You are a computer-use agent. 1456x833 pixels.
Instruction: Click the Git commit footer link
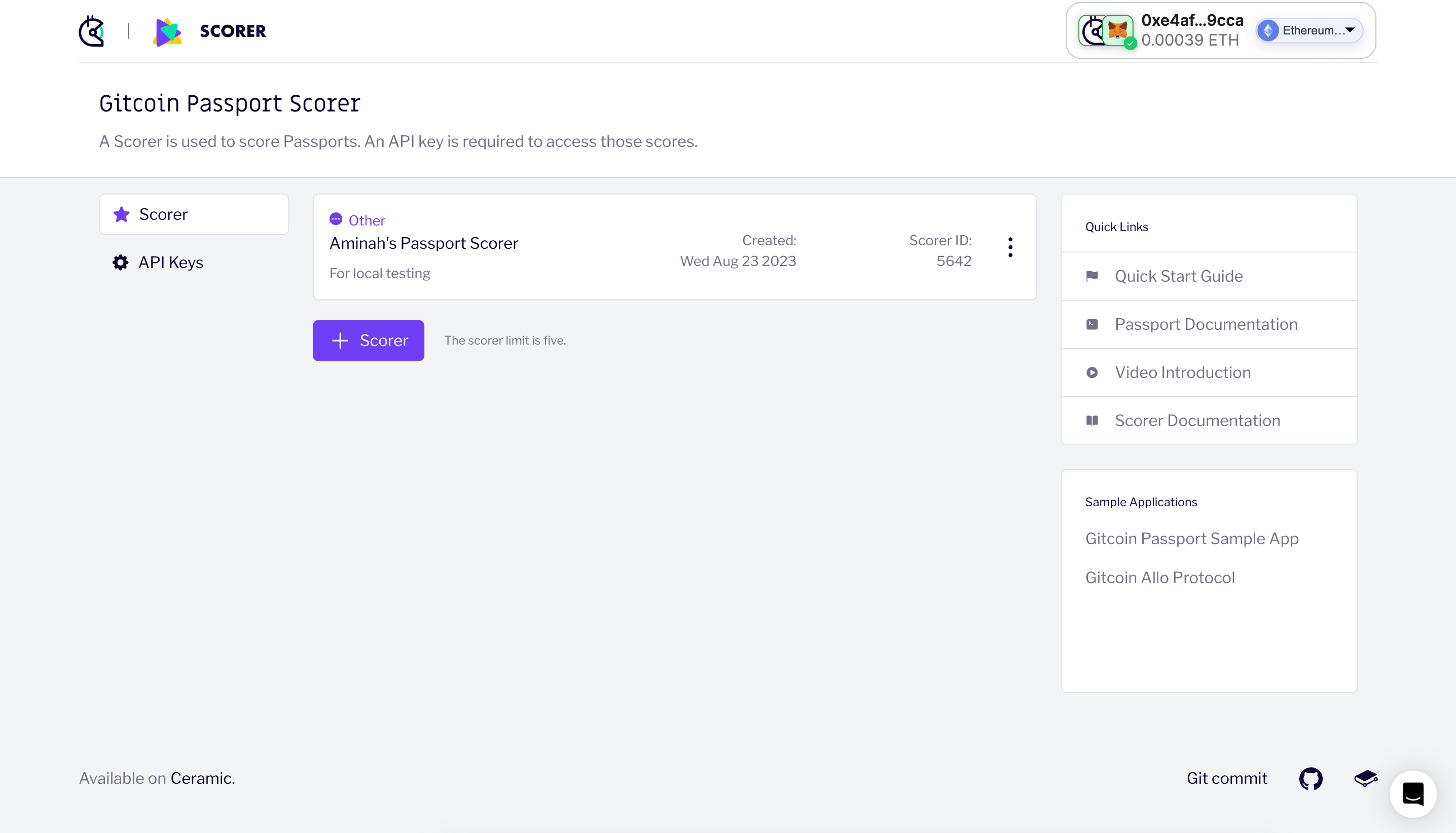[x=1226, y=778]
